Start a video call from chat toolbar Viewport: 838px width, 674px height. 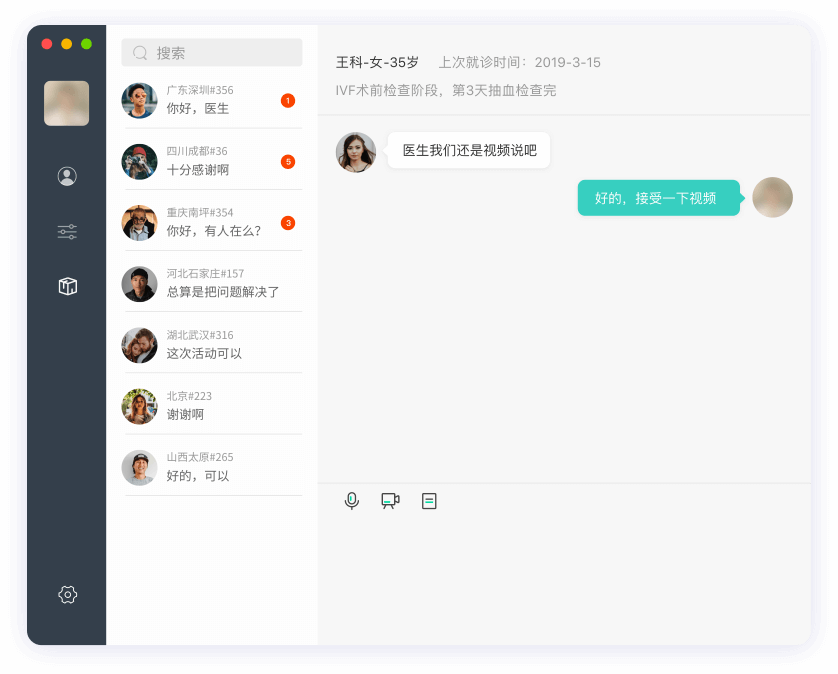[x=390, y=501]
